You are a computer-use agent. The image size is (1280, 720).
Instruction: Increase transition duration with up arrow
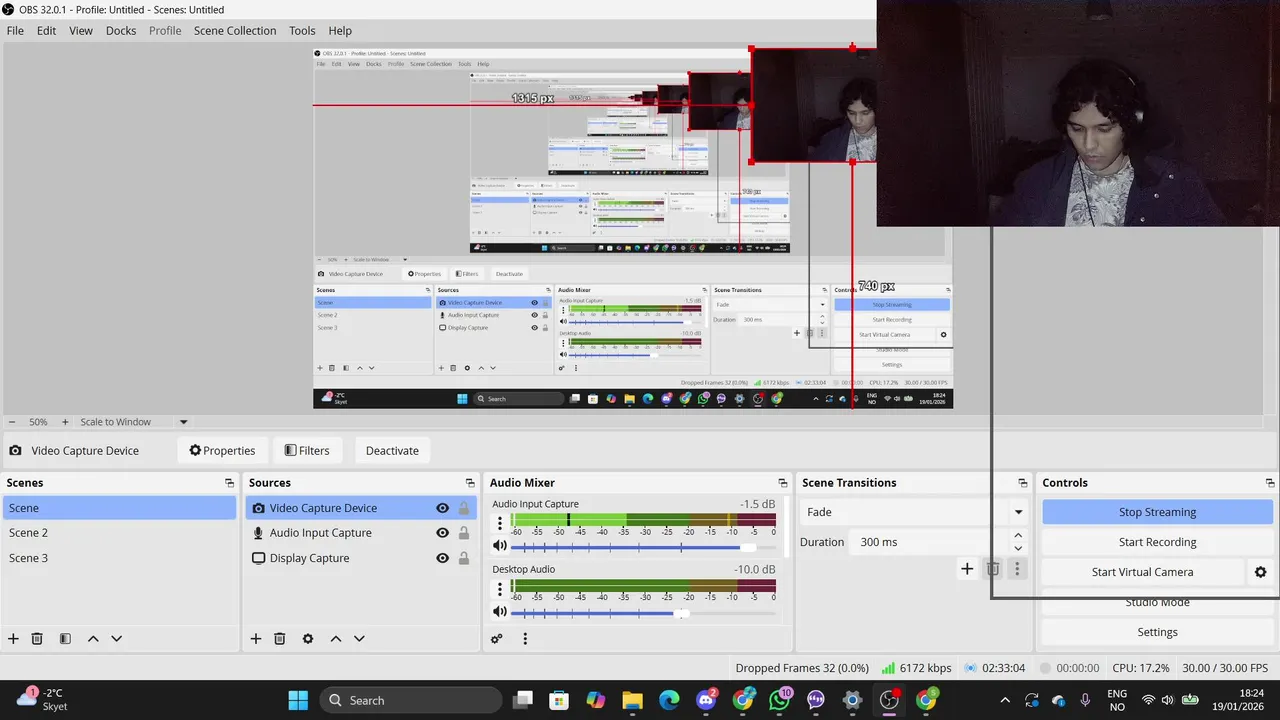1018,536
